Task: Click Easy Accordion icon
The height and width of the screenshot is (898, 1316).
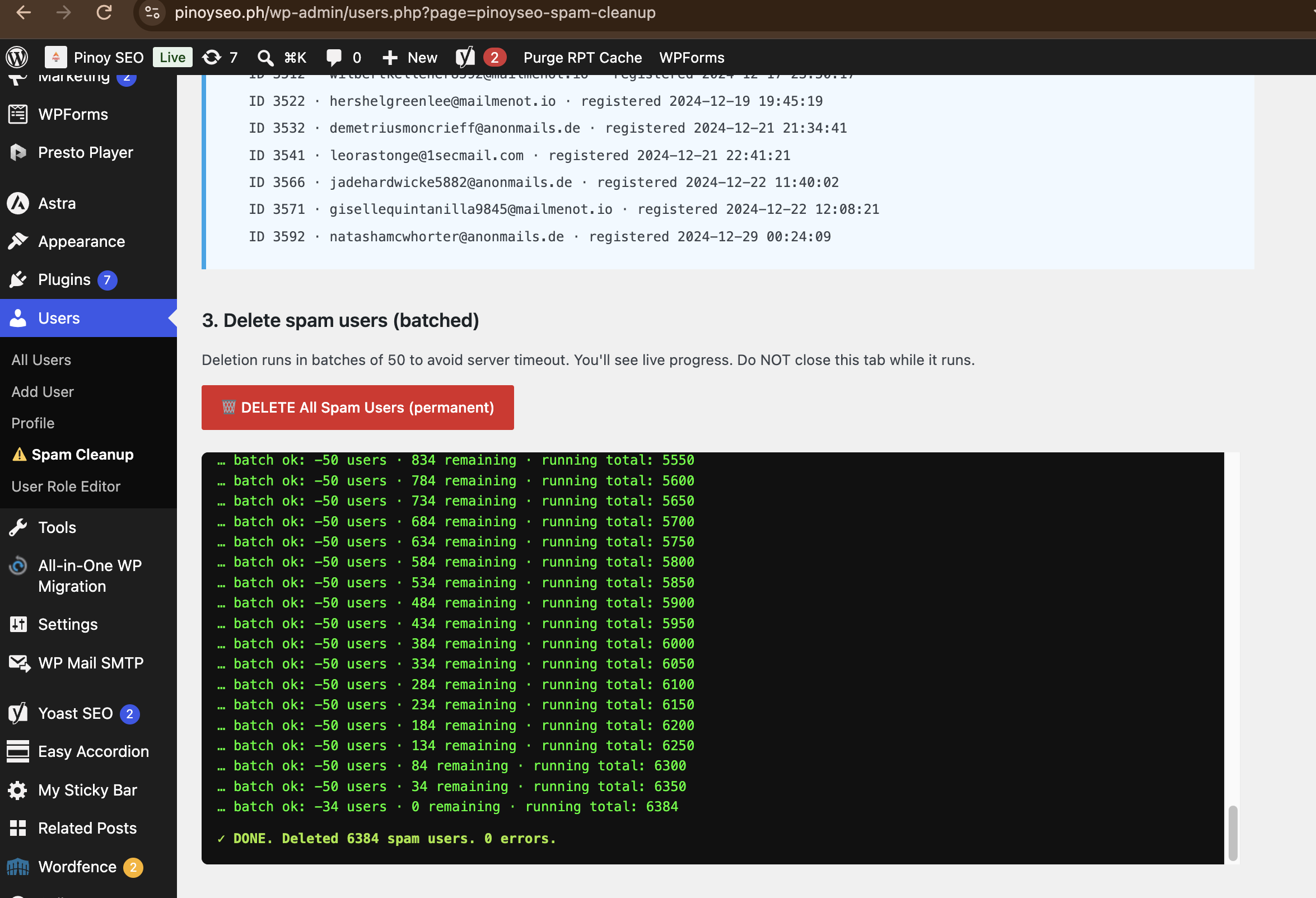Action: [x=18, y=751]
